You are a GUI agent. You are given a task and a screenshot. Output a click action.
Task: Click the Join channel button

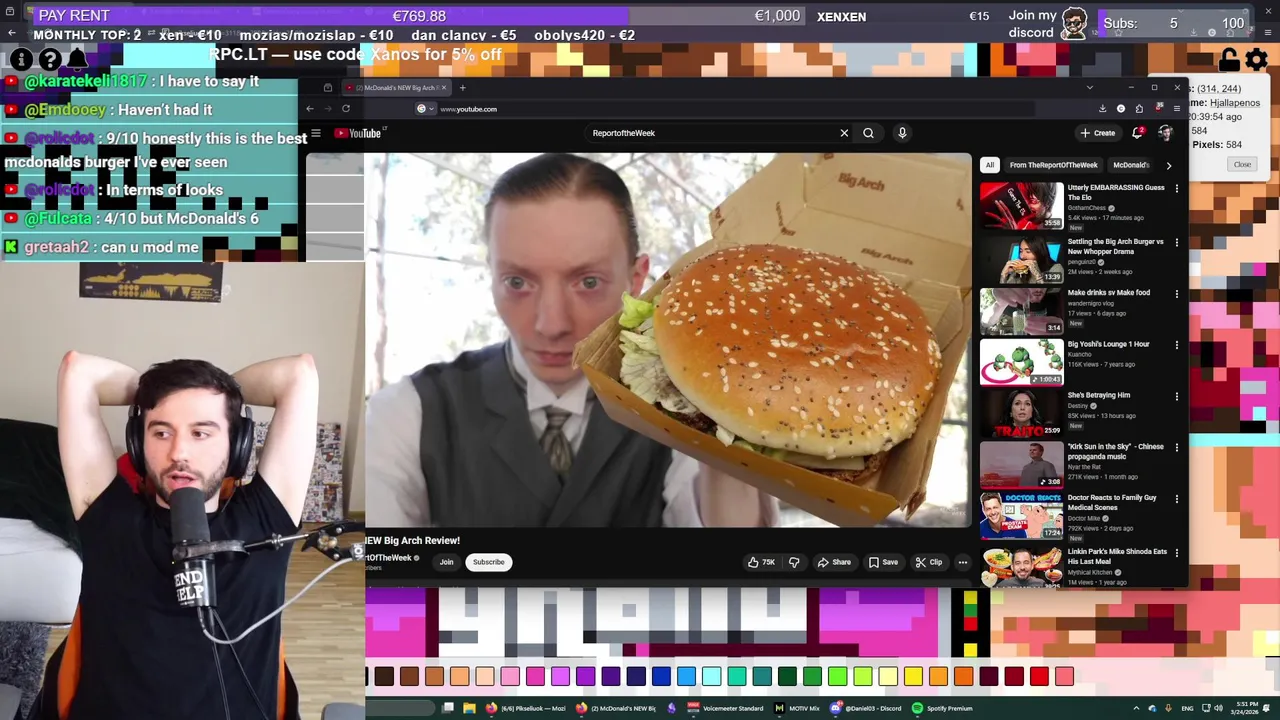[x=446, y=562]
